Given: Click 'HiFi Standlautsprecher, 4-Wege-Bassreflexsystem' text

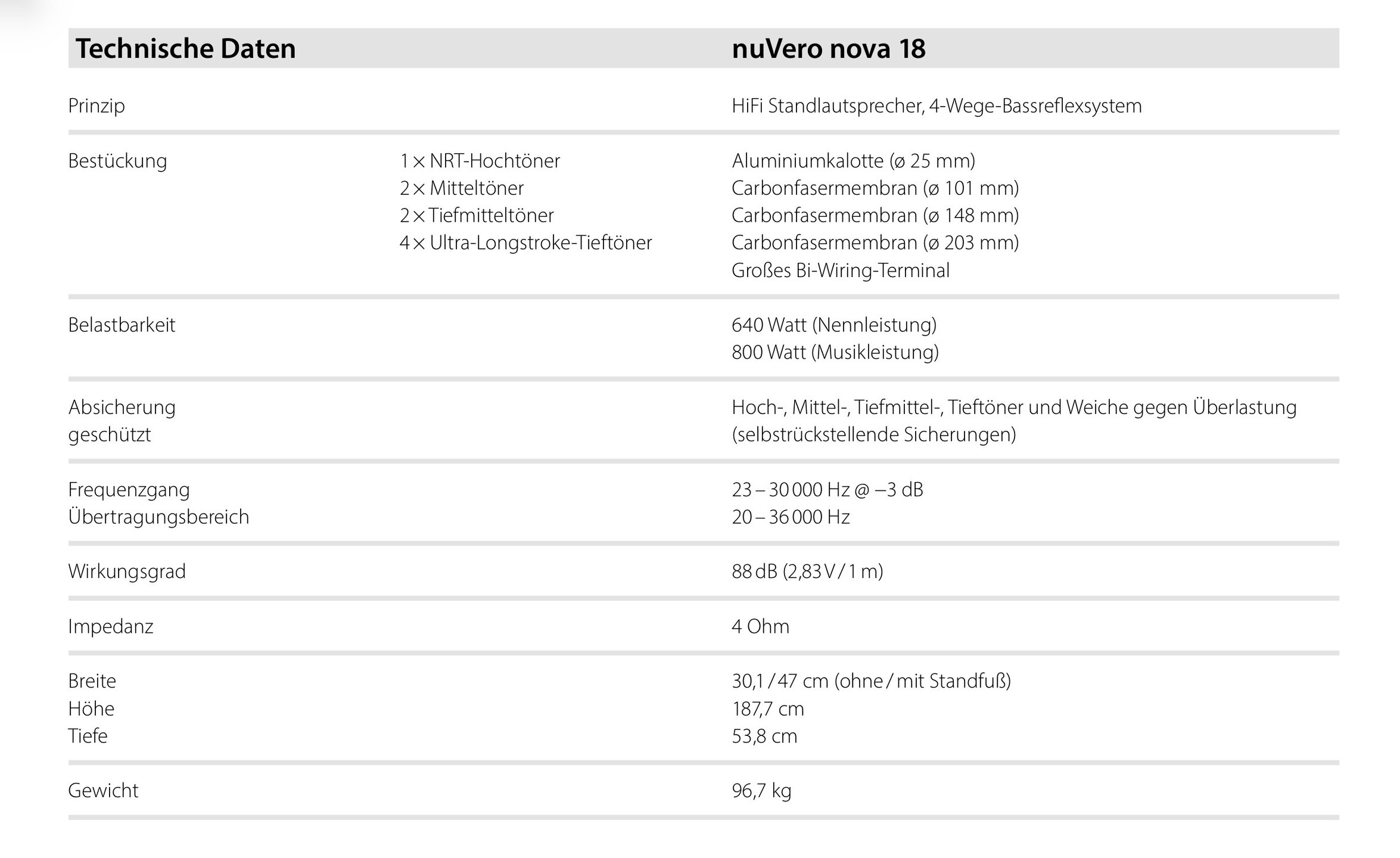Looking at the screenshot, I should 937,105.
